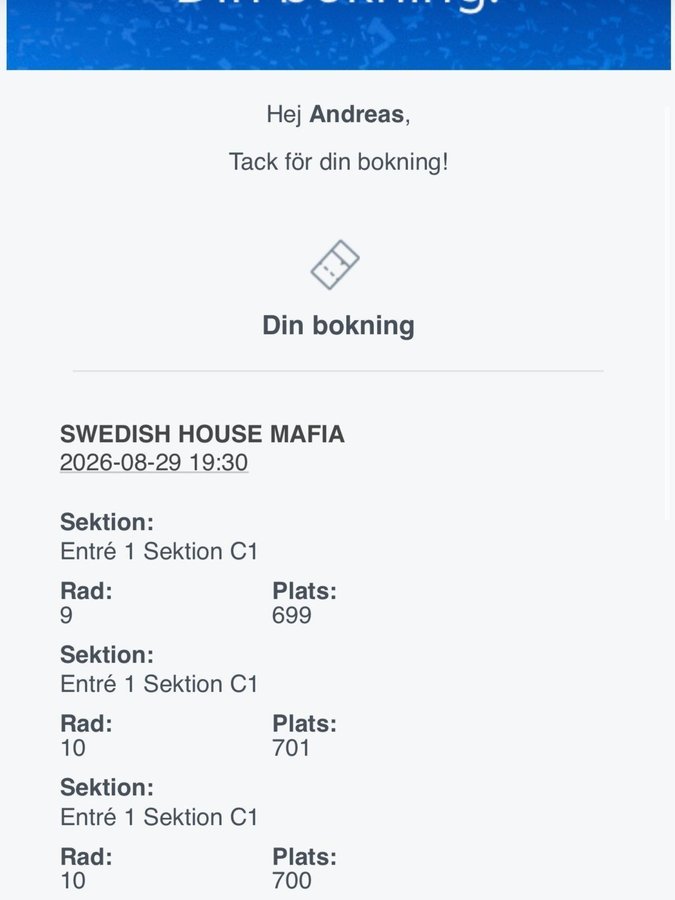This screenshot has width=675, height=900.
Task: Click the divider line below 'Din bokning'
Action: (338, 371)
